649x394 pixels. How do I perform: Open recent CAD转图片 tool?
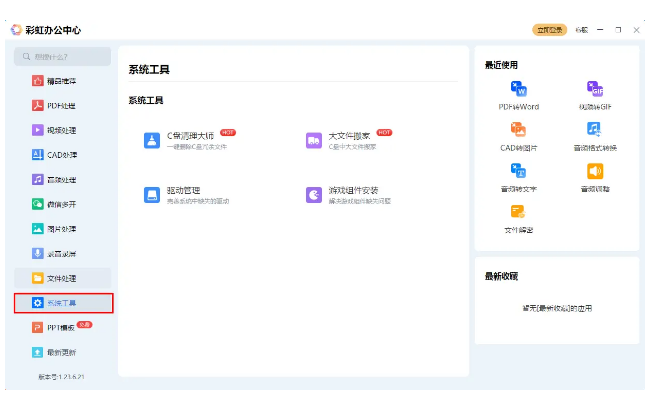pyautogui.click(x=519, y=137)
